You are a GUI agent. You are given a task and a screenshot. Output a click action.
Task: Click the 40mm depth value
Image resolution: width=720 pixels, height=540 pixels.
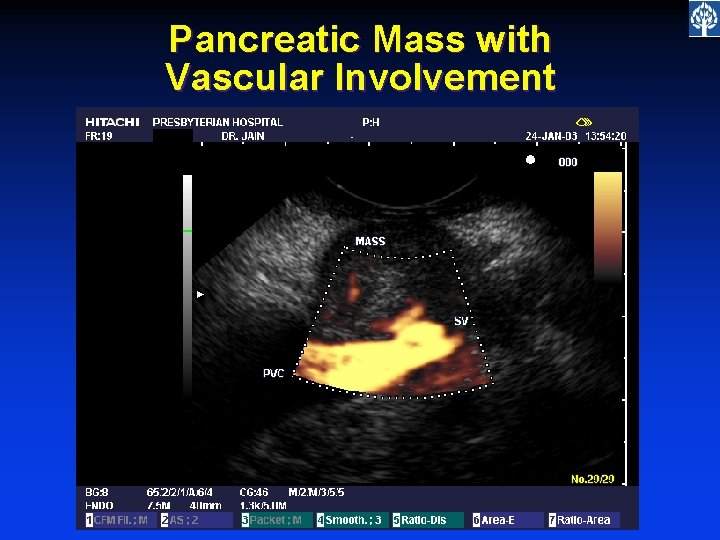pos(205,506)
